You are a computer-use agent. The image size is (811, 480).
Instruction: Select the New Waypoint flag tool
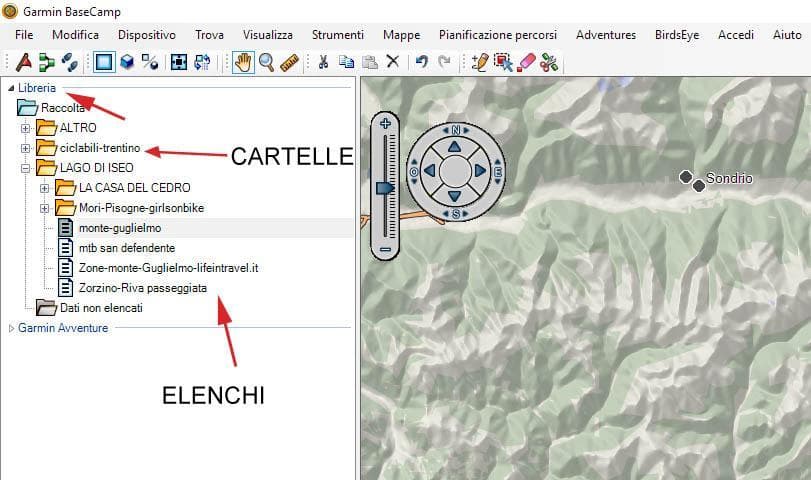(24, 63)
